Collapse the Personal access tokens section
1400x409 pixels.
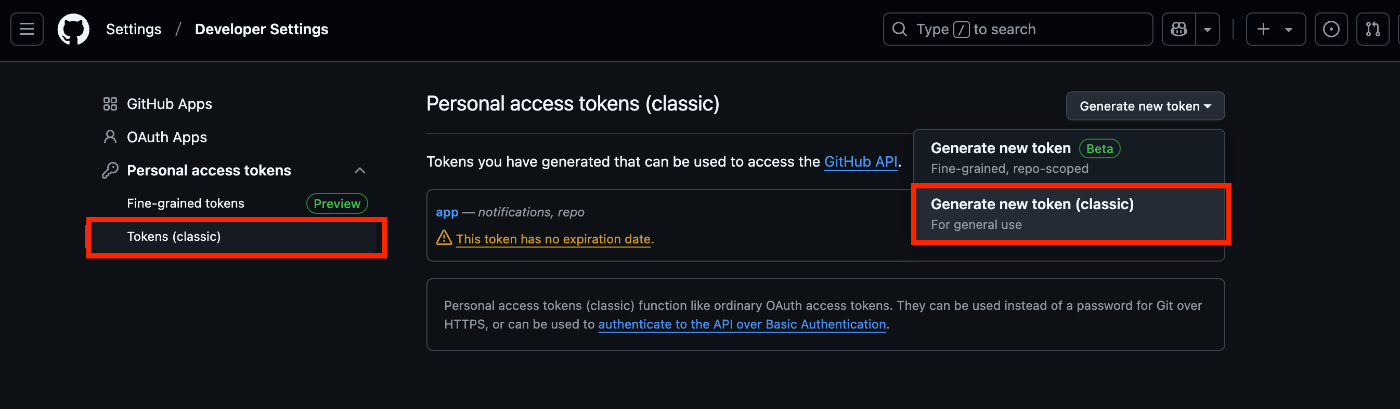360,171
